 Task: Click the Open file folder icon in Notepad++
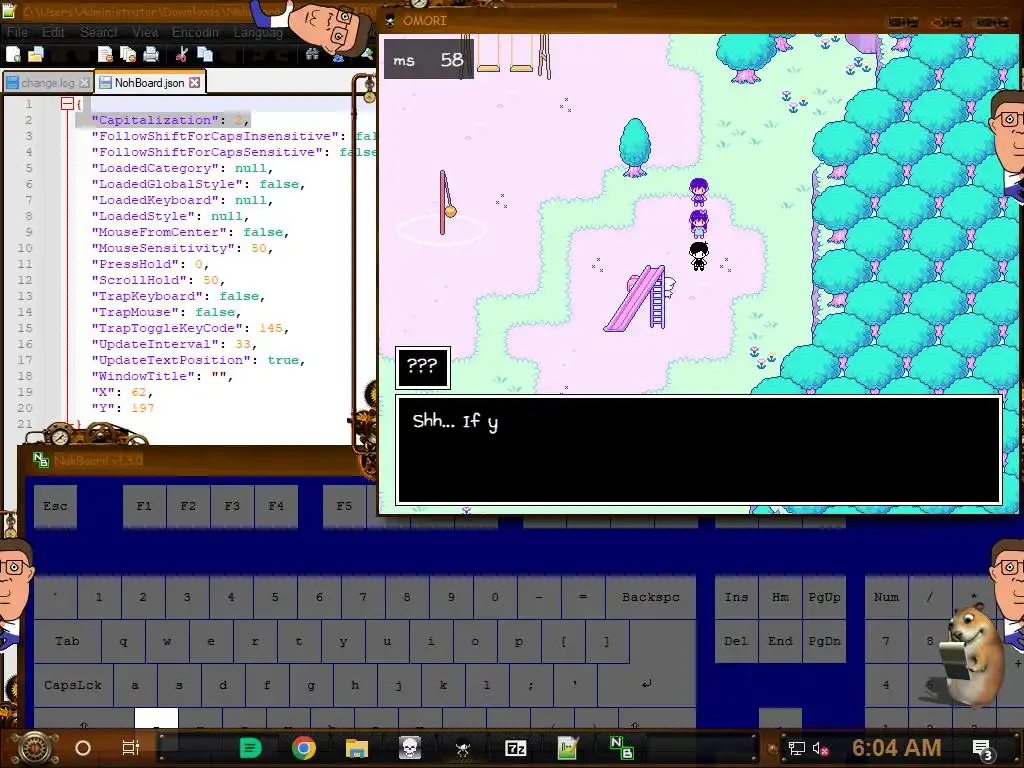coord(35,54)
